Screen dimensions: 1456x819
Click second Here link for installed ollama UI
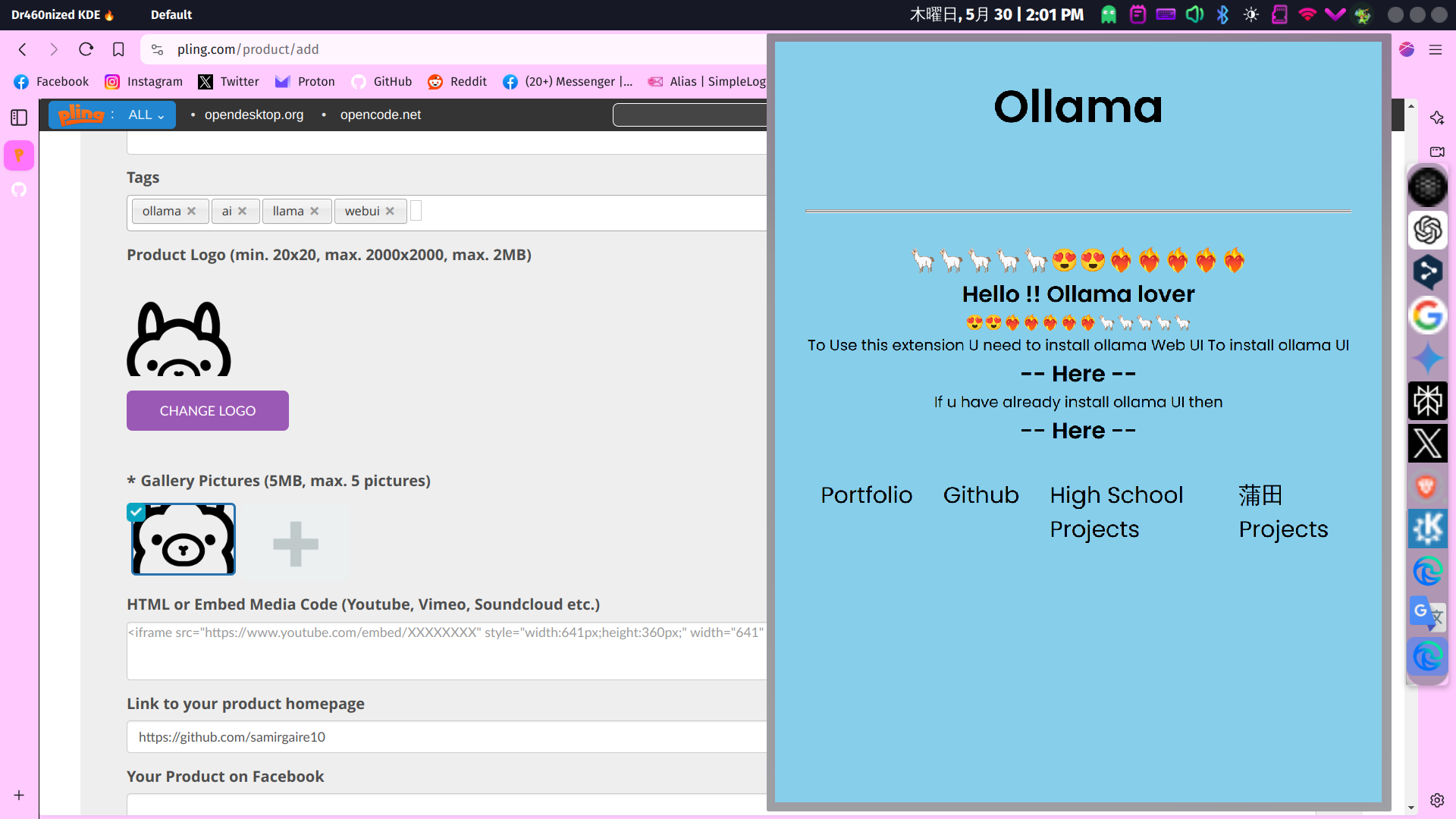pyautogui.click(x=1078, y=431)
